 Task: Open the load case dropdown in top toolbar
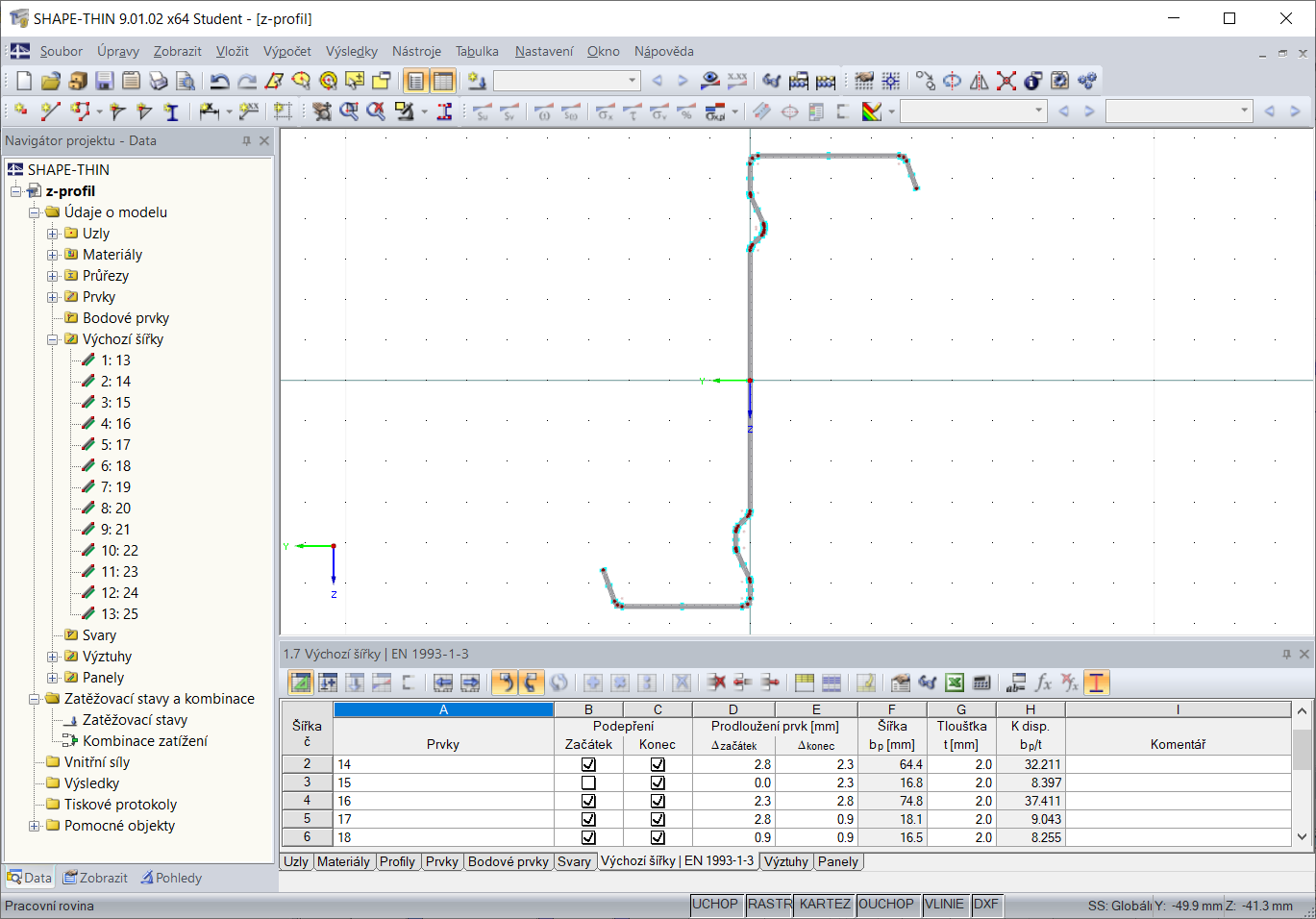point(633,81)
